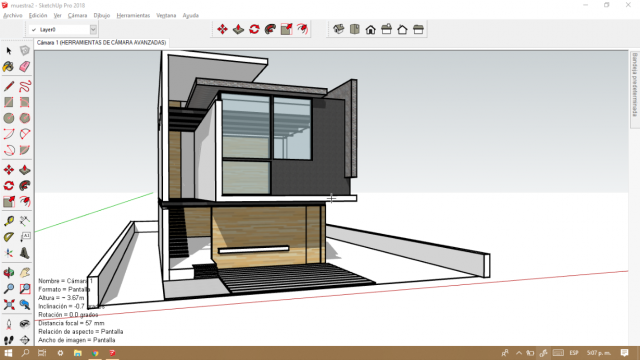This screenshot has height=360, width=640.
Task: Activate the Tape Measure tool
Action: tap(9, 221)
